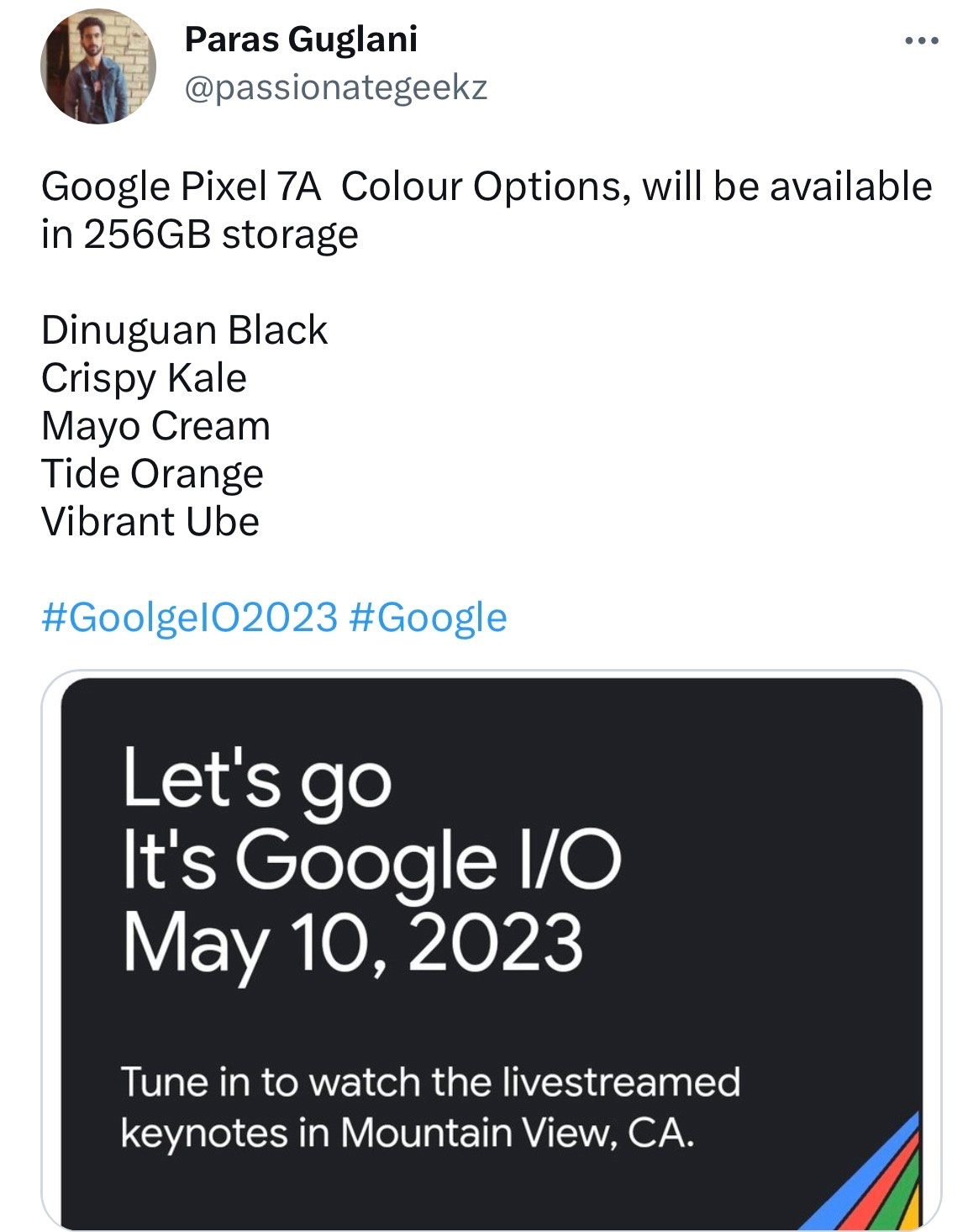Click the display name Paras Guglani
Viewport: 968px width, 1232px height.
coord(301,39)
